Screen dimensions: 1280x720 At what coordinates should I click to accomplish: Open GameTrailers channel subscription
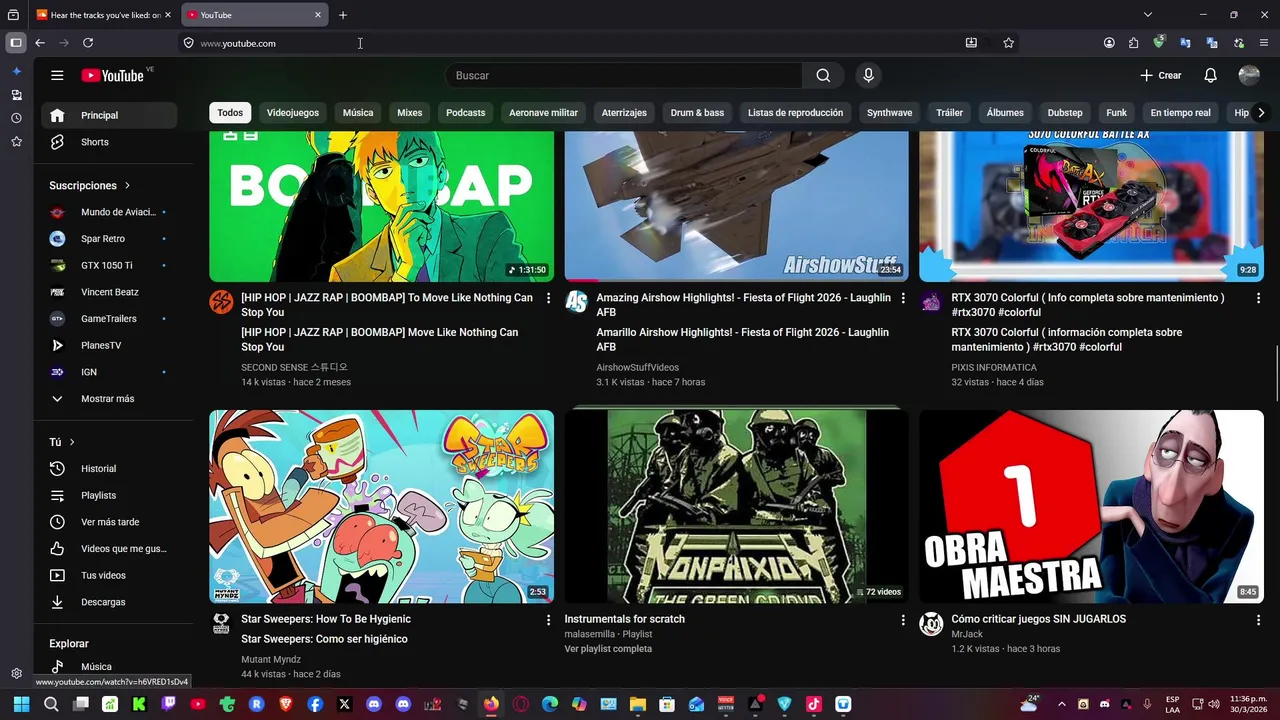click(x=109, y=319)
